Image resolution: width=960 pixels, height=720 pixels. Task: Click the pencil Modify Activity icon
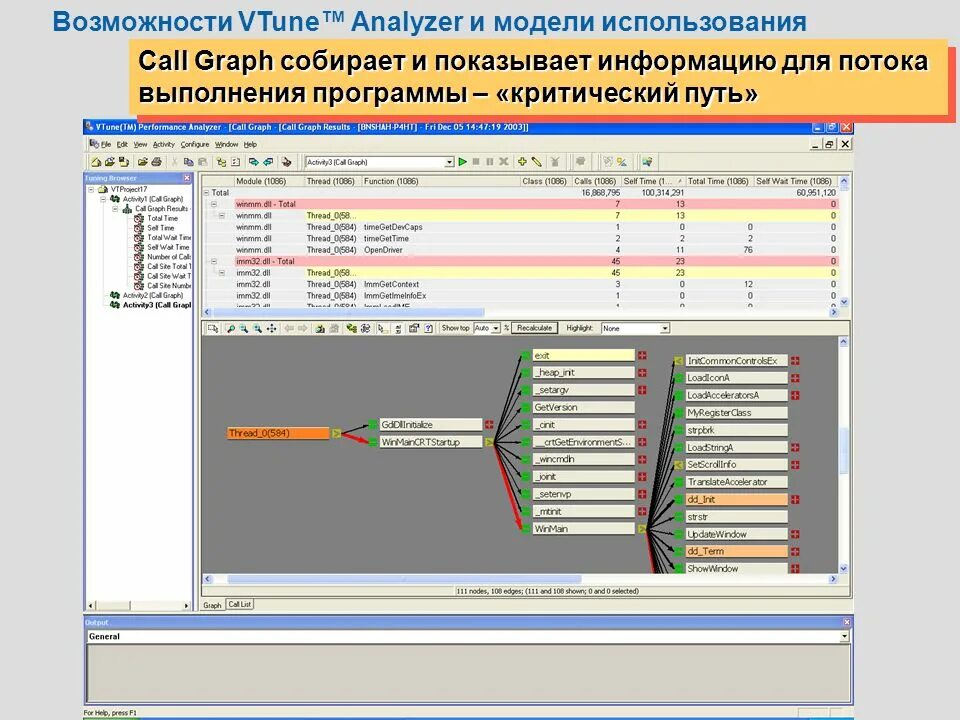click(537, 162)
